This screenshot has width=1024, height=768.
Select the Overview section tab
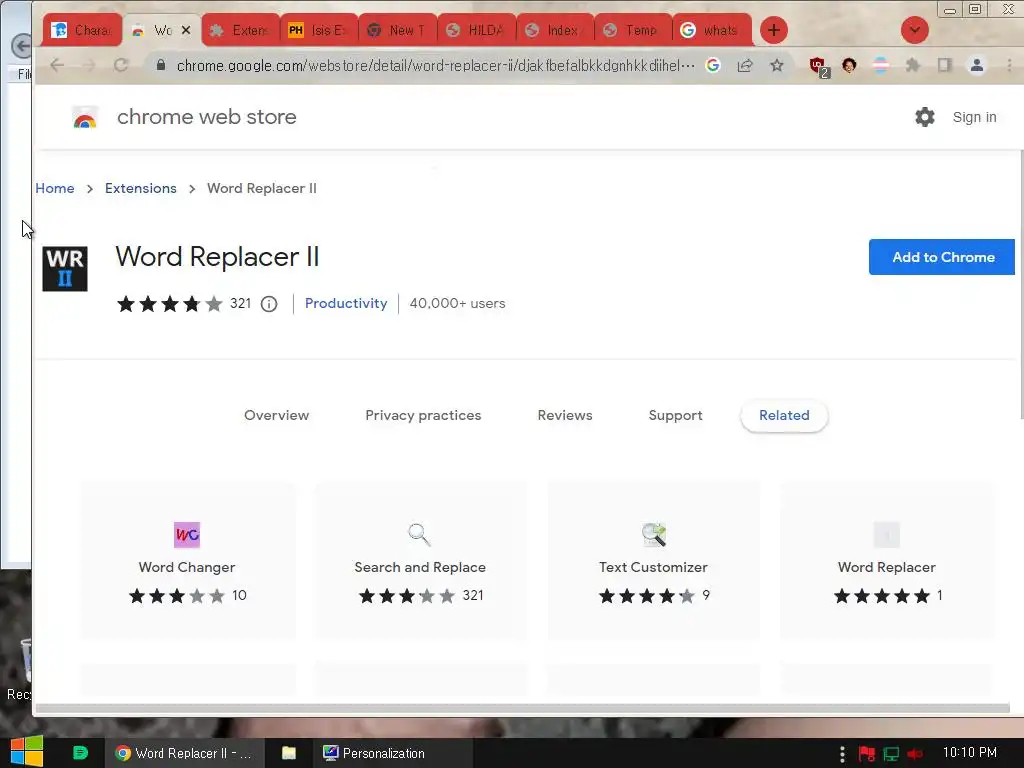click(x=276, y=415)
